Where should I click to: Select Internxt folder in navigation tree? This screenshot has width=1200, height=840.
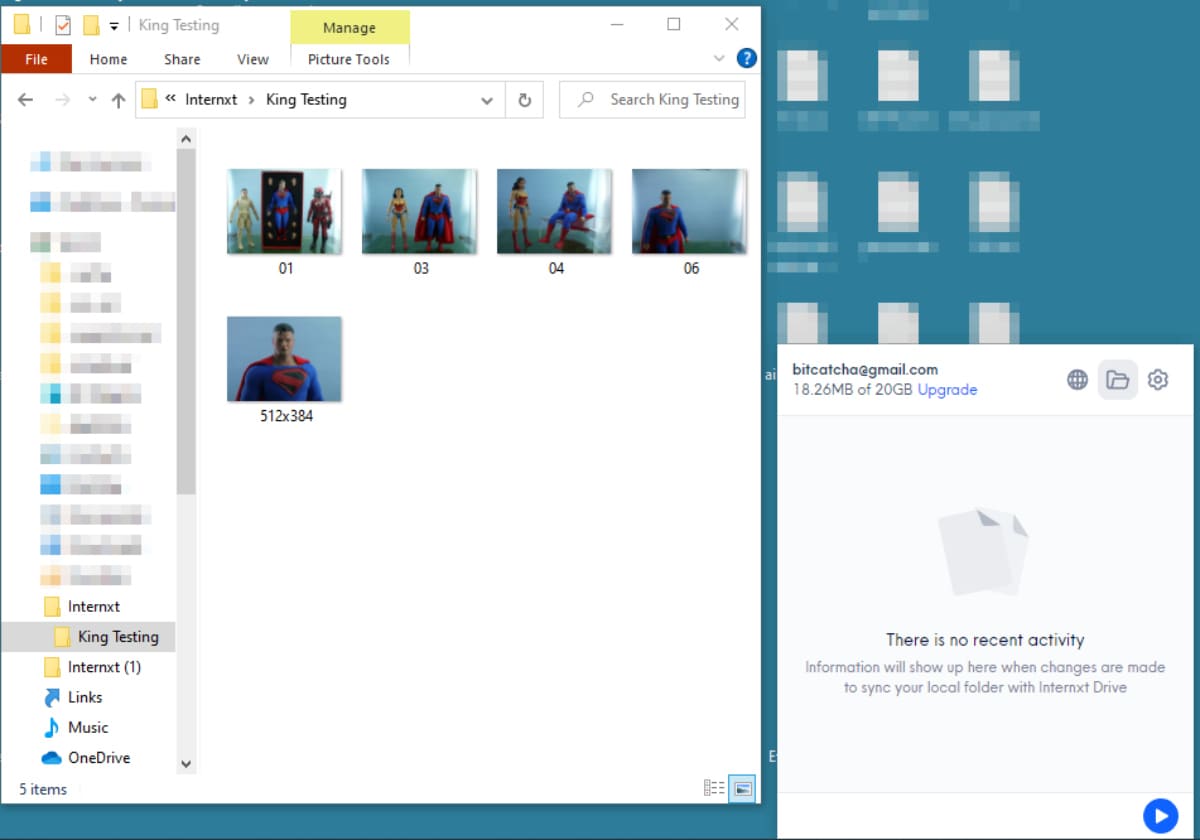point(94,607)
